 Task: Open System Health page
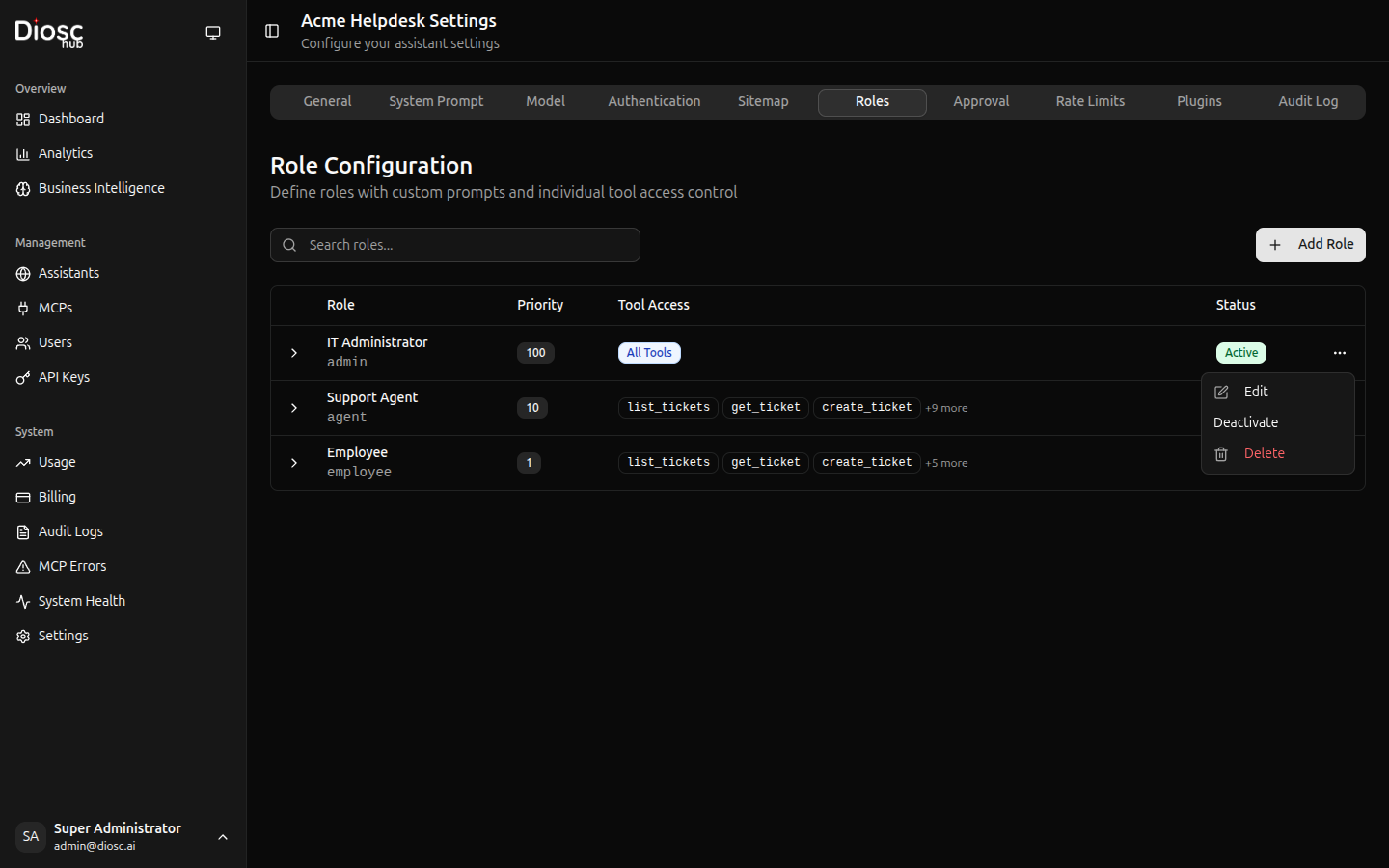[81, 601]
